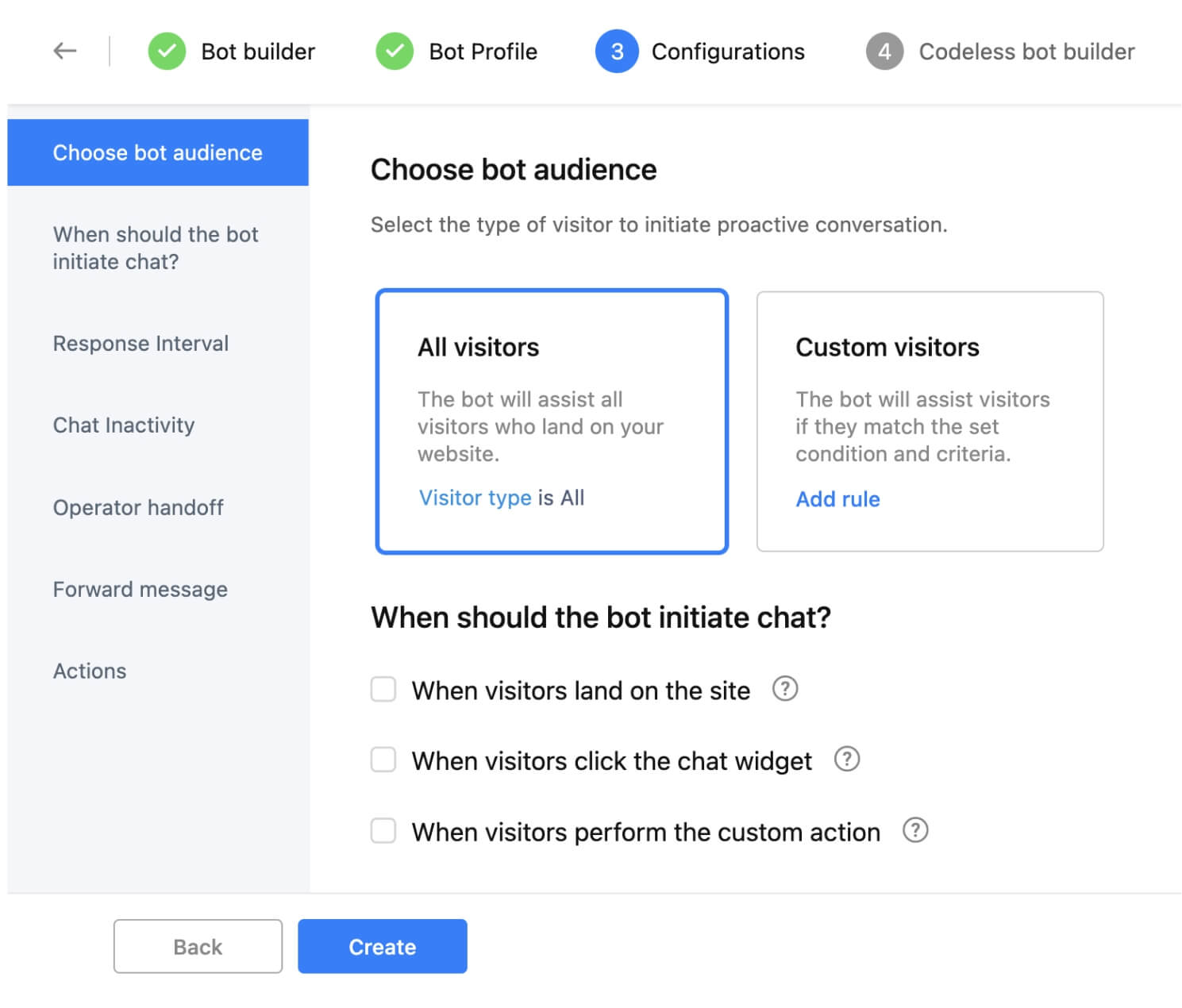The height and width of the screenshot is (1008, 1182).
Task: Go to Operator handoff section
Action: 138,507
